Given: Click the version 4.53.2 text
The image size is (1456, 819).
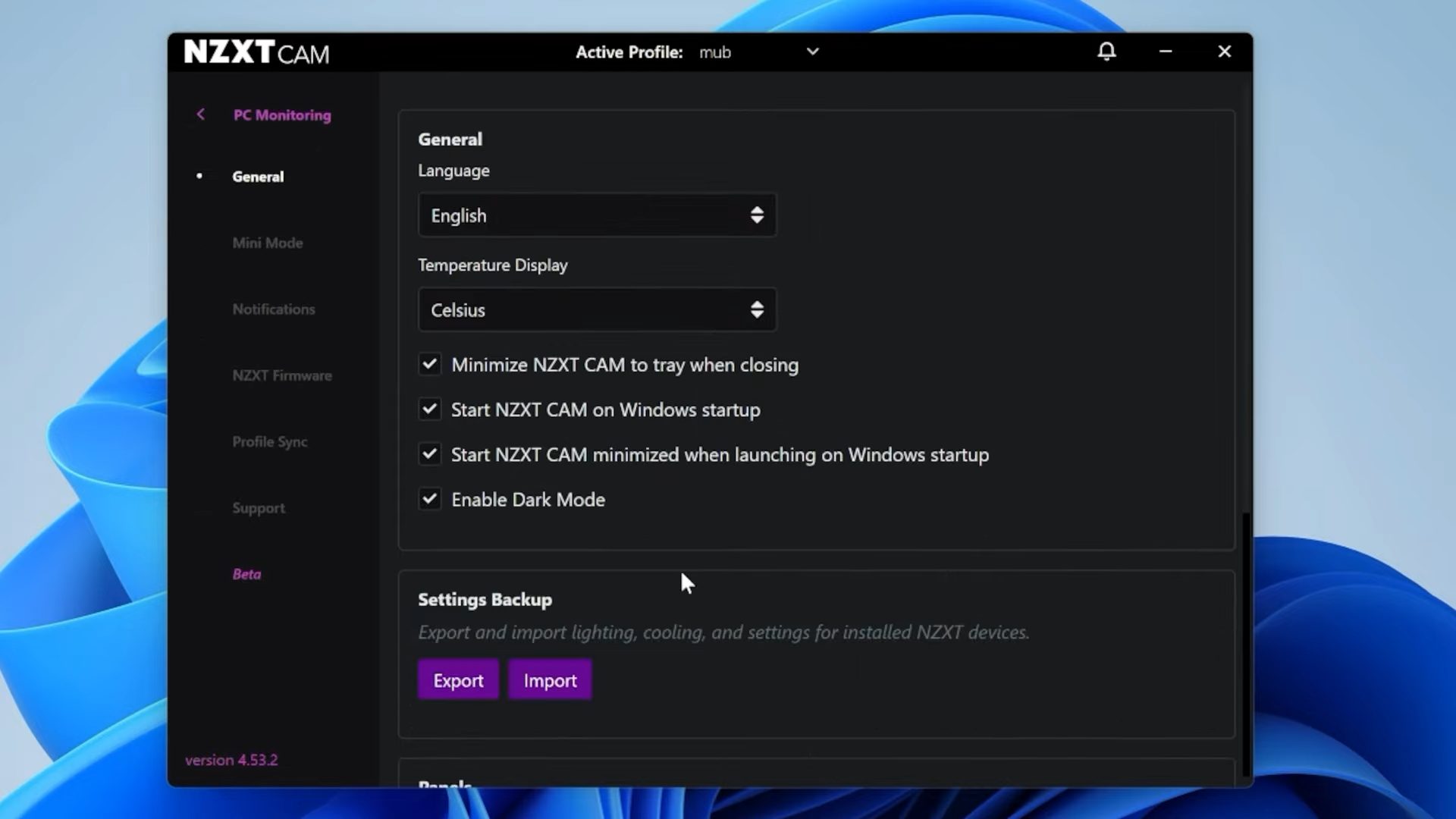Looking at the screenshot, I should tap(231, 760).
